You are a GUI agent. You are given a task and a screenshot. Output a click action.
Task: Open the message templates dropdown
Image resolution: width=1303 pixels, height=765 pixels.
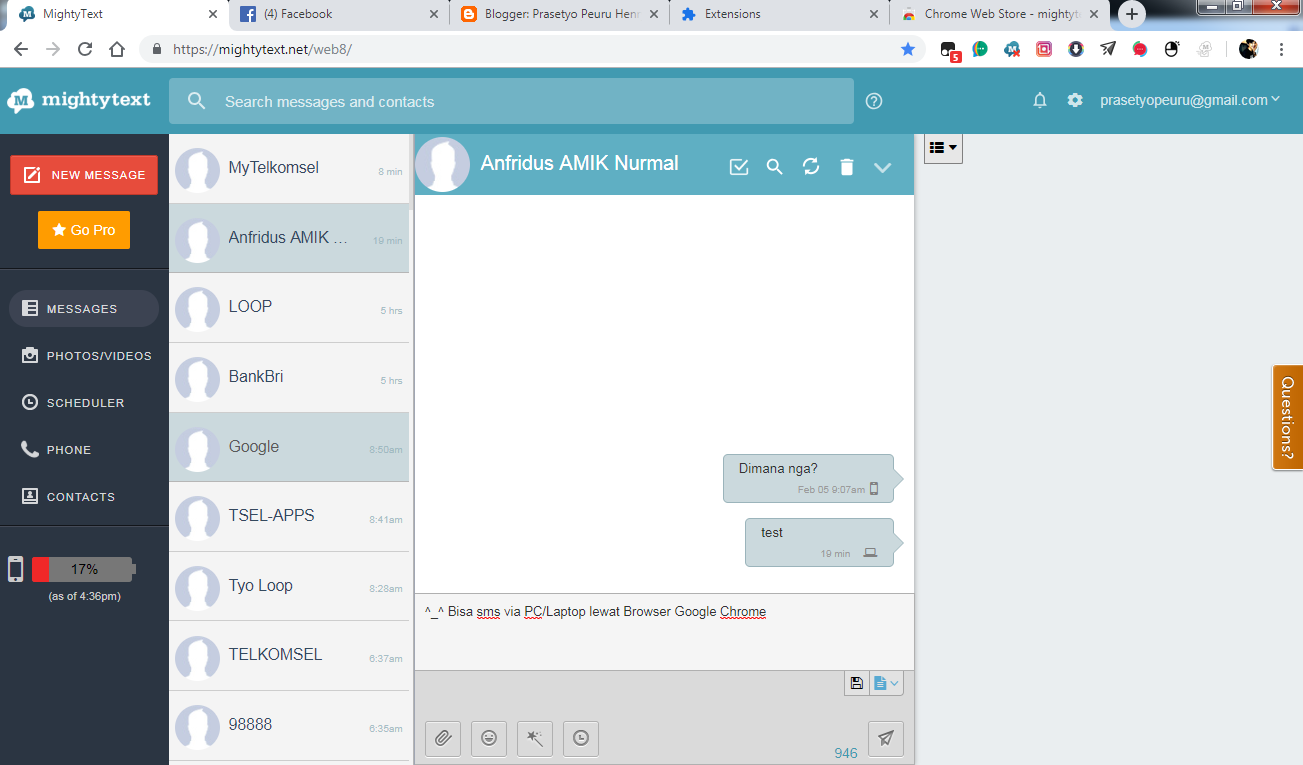tap(886, 683)
